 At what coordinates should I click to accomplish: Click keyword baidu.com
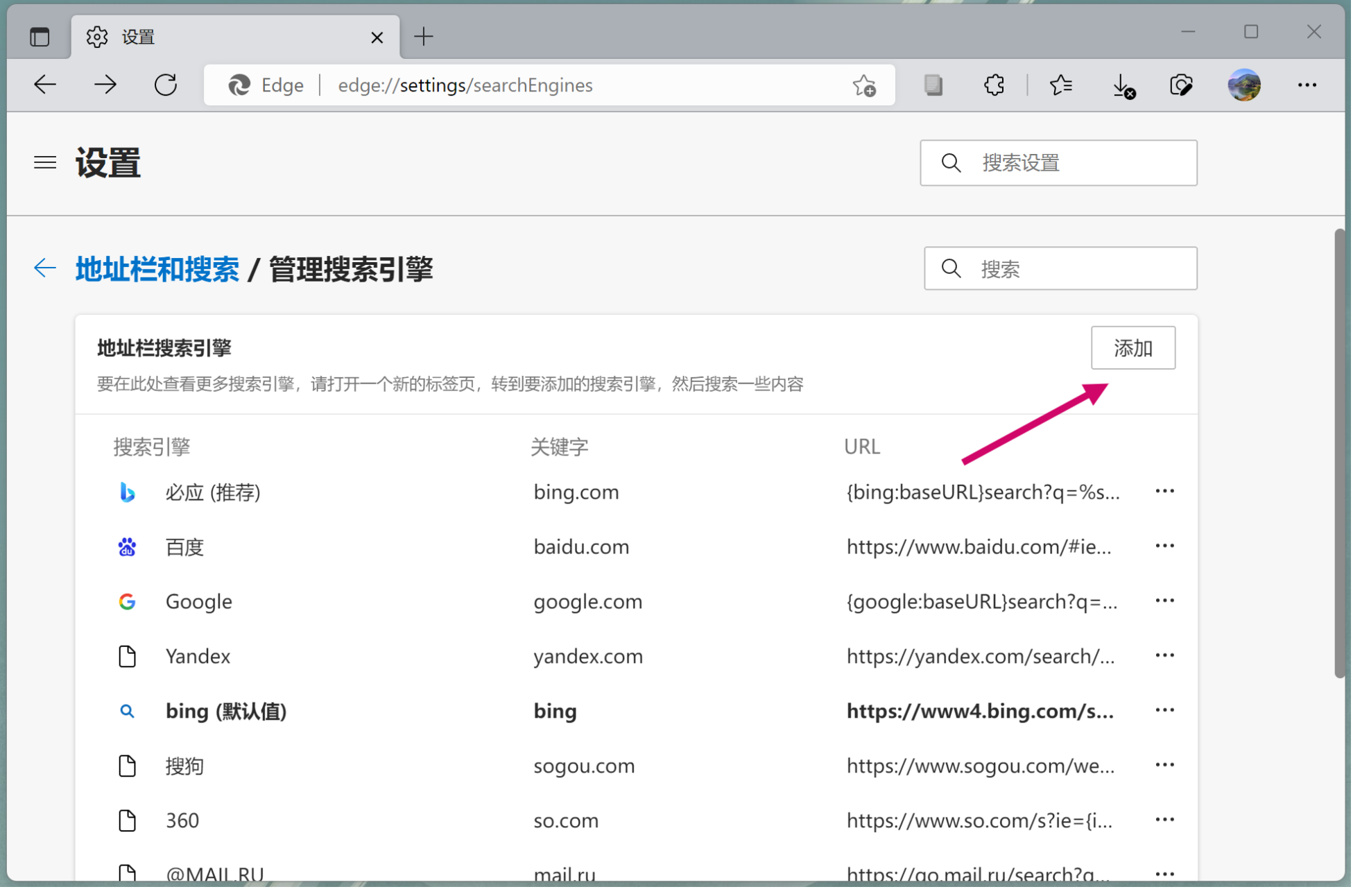point(581,547)
